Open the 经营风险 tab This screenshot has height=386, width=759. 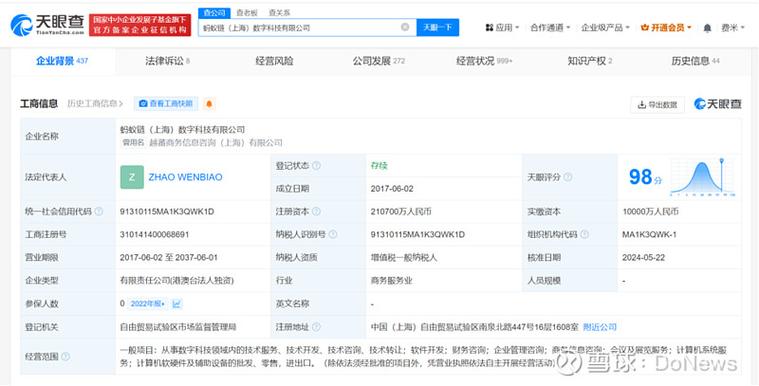pyautogui.click(x=274, y=61)
